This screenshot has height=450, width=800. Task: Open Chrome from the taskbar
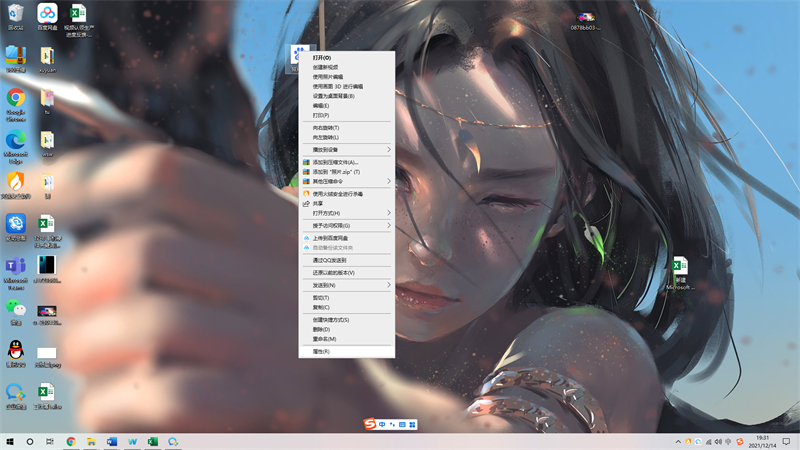click(71, 441)
